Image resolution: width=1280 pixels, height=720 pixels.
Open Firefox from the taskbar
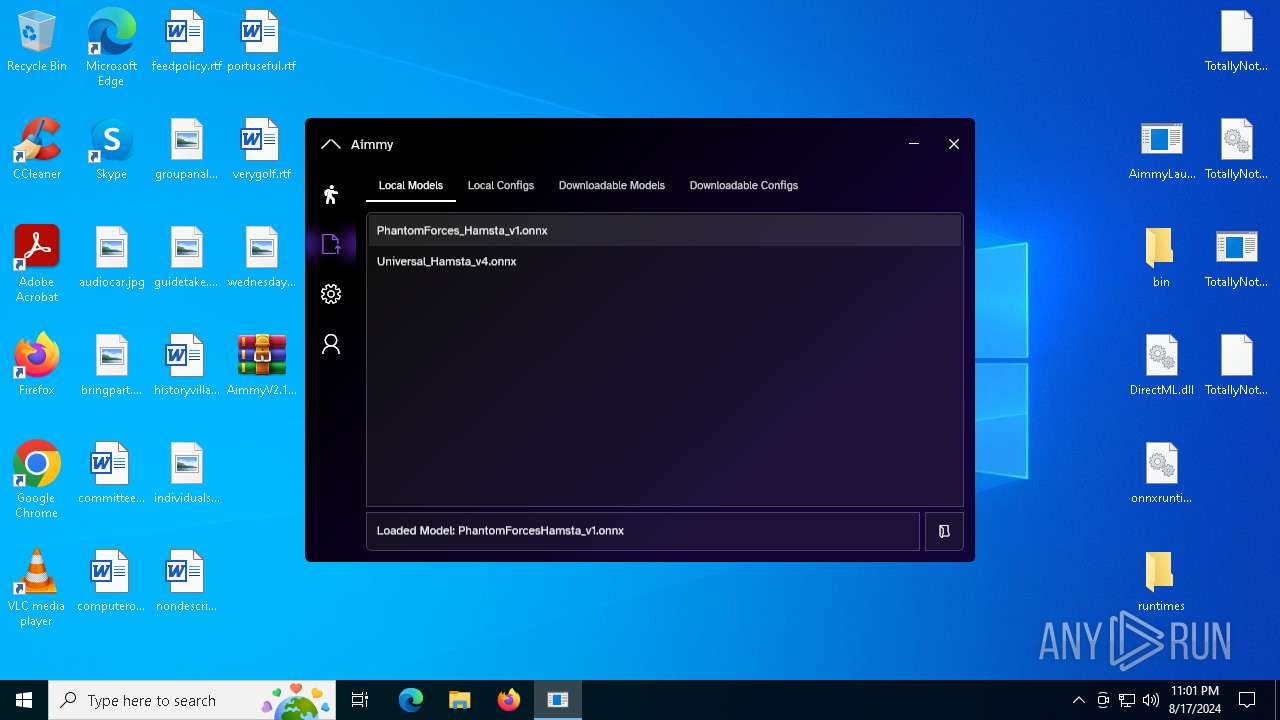pos(509,700)
